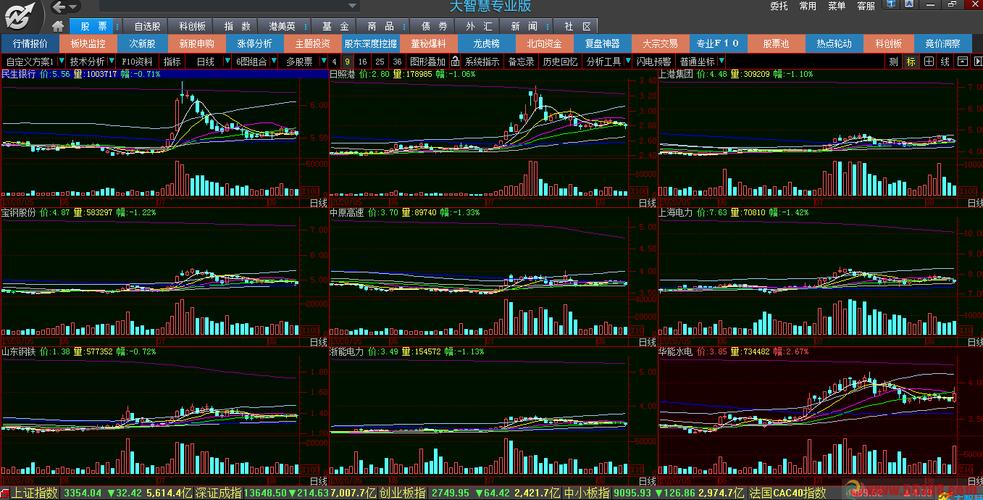Switch to the 股票 tab
The image size is (983, 500).
point(93,26)
